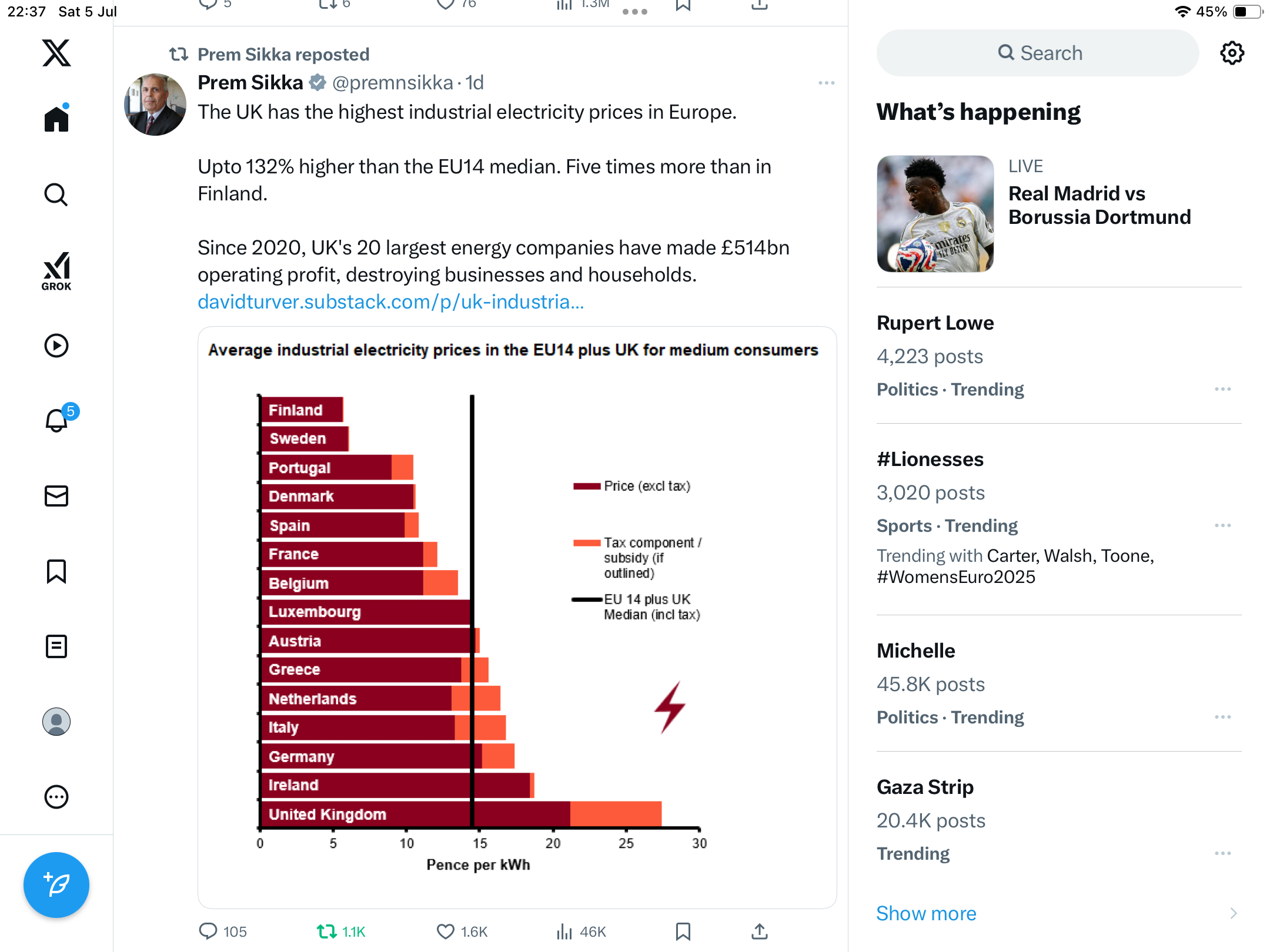
Task: Like Prem Sikka's post
Action: 446,931
